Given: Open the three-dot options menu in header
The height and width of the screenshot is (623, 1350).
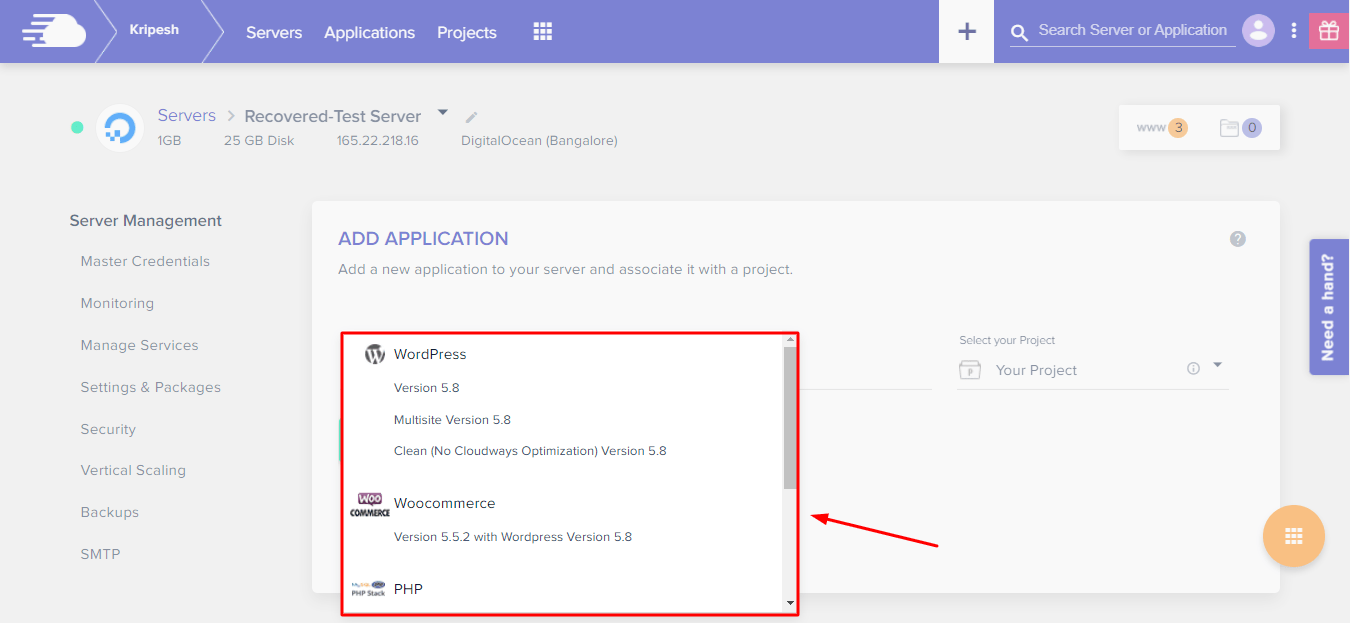Looking at the screenshot, I should 1294,31.
